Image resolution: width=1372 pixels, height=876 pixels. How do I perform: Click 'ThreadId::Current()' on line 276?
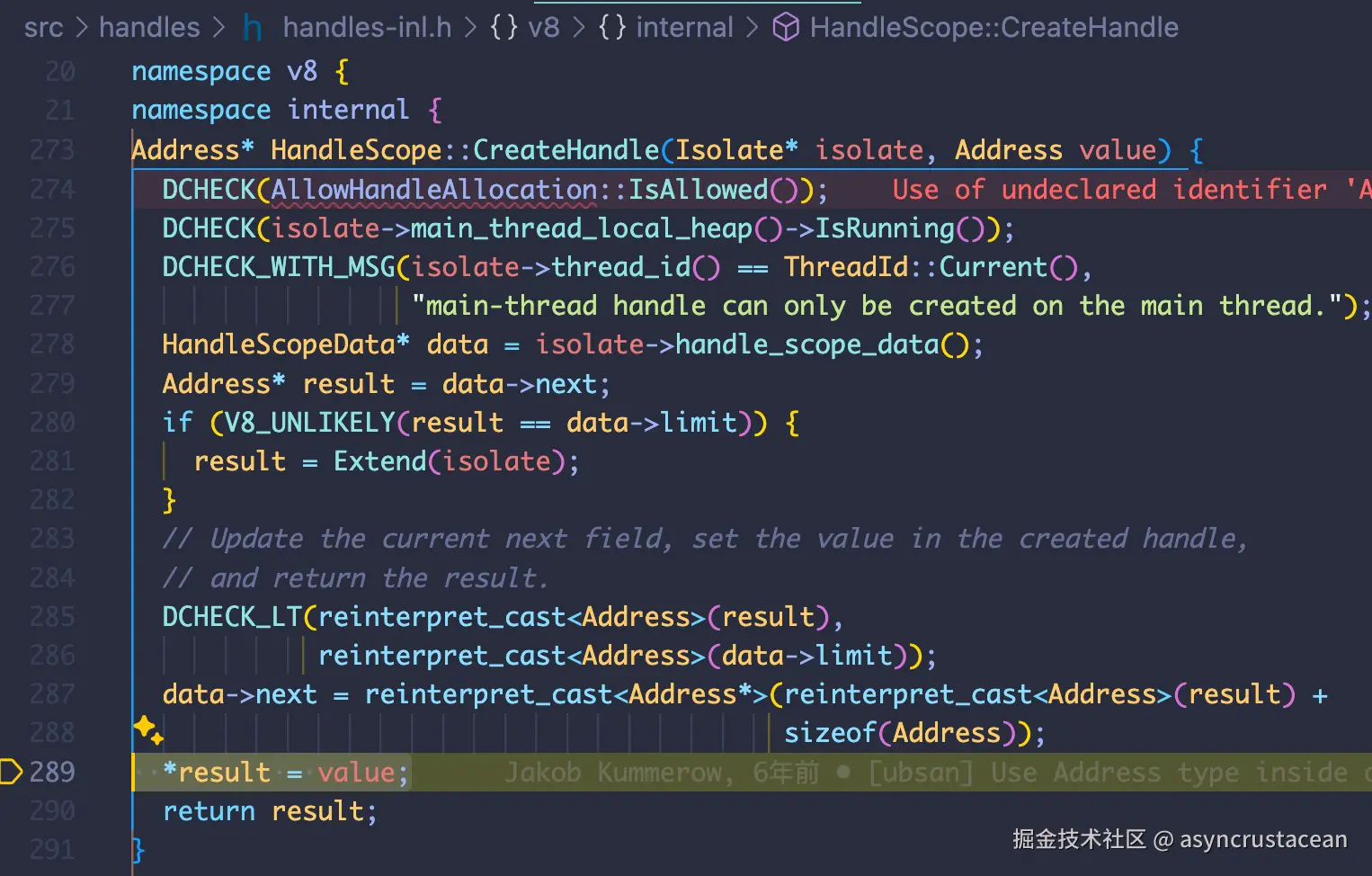click(x=931, y=266)
